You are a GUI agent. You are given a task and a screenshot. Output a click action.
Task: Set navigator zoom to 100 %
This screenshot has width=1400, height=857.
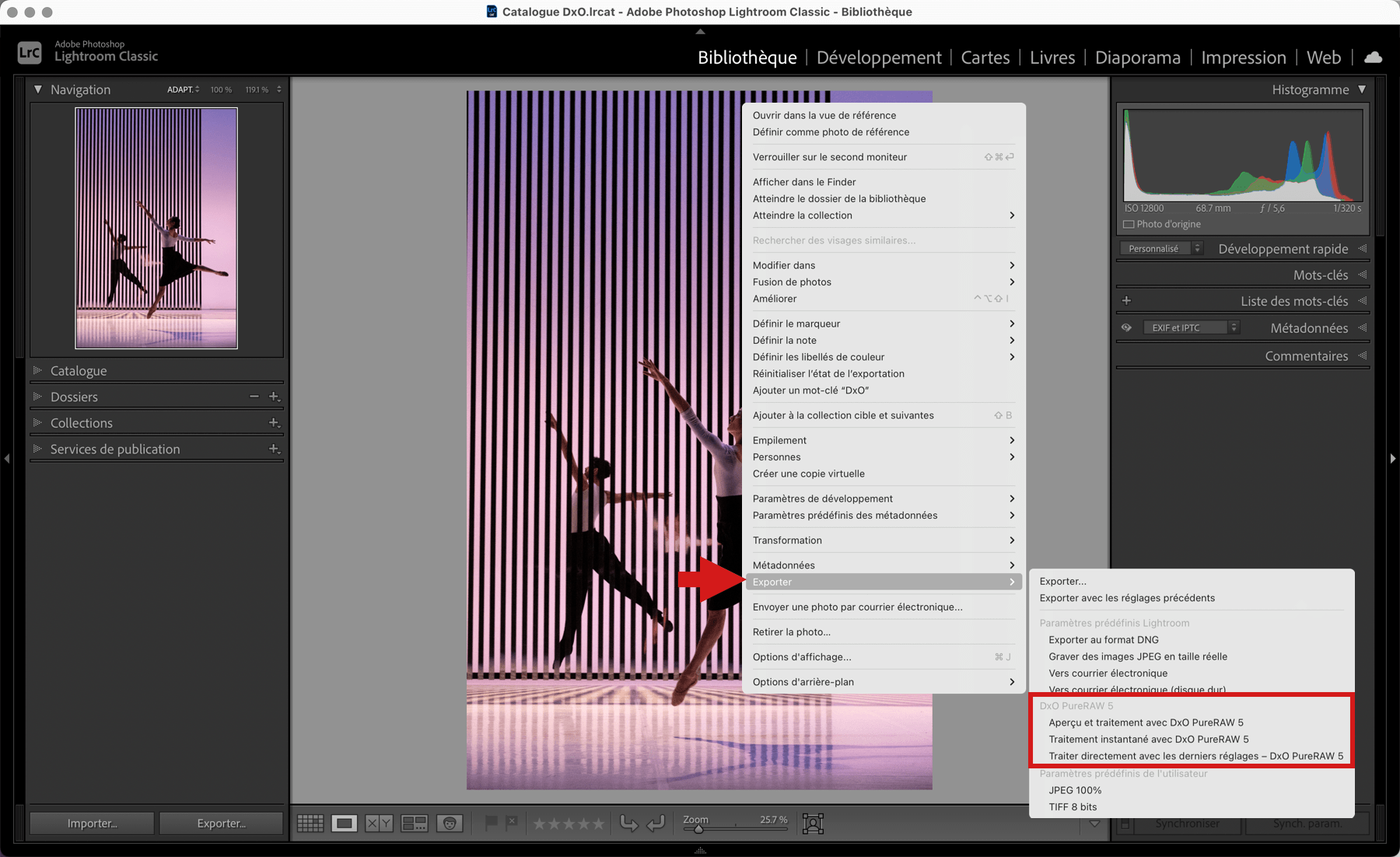point(221,89)
